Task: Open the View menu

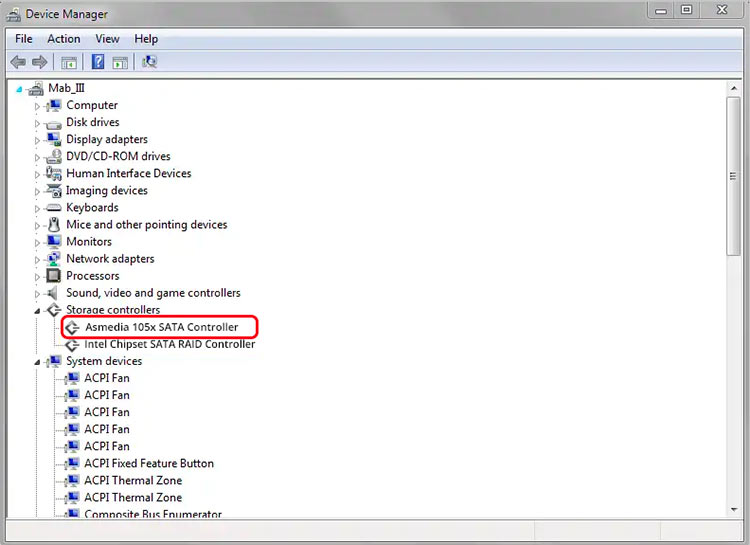Action: (107, 39)
